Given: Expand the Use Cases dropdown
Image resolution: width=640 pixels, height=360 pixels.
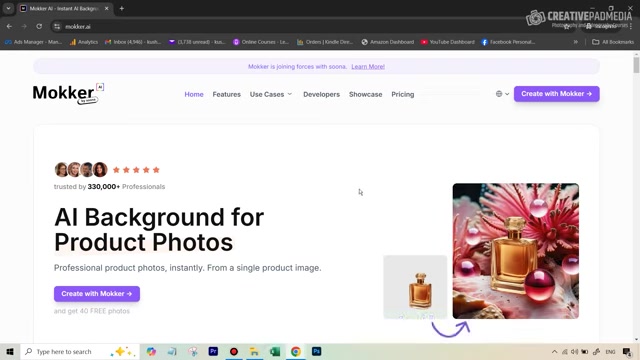Looking at the screenshot, I should coord(271,94).
